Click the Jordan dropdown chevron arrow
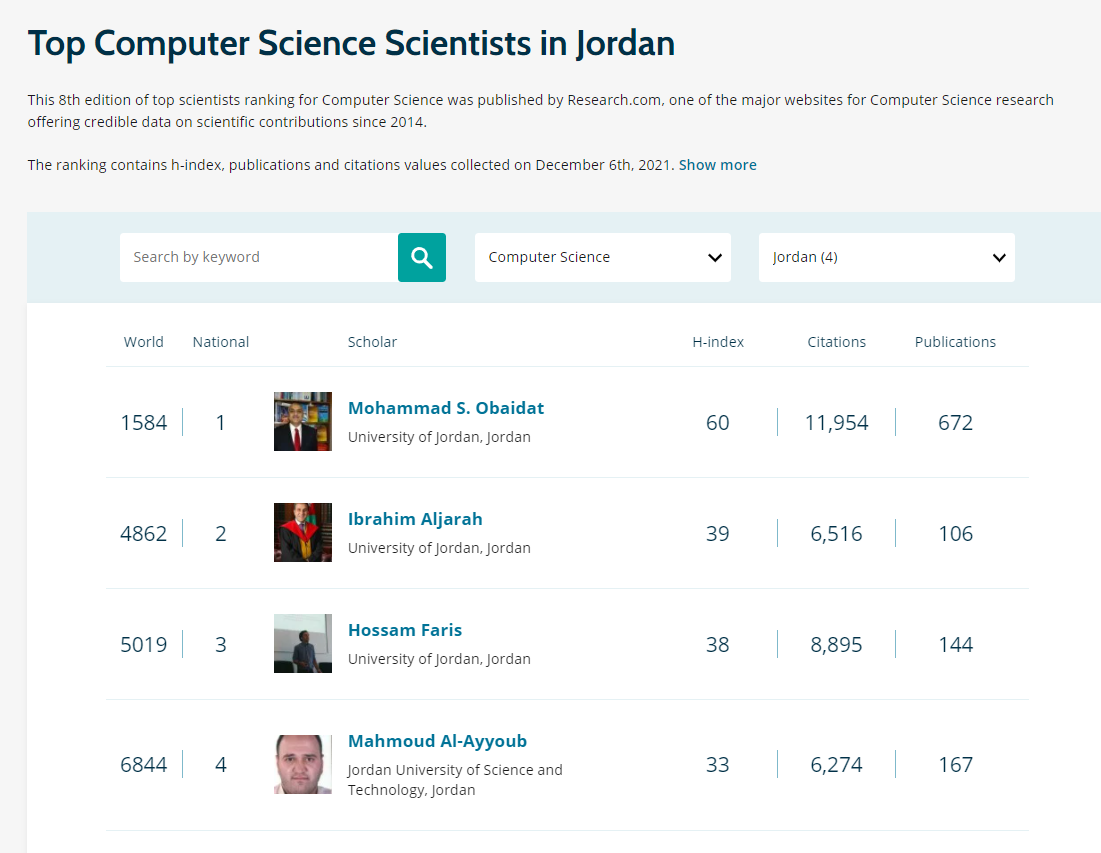The image size is (1101, 853). tap(999, 258)
